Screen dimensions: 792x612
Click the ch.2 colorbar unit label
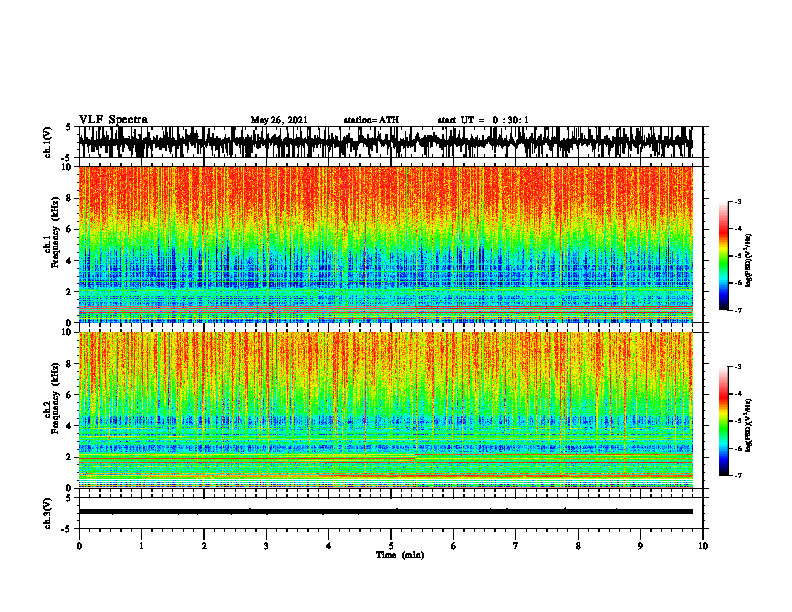(x=749, y=425)
